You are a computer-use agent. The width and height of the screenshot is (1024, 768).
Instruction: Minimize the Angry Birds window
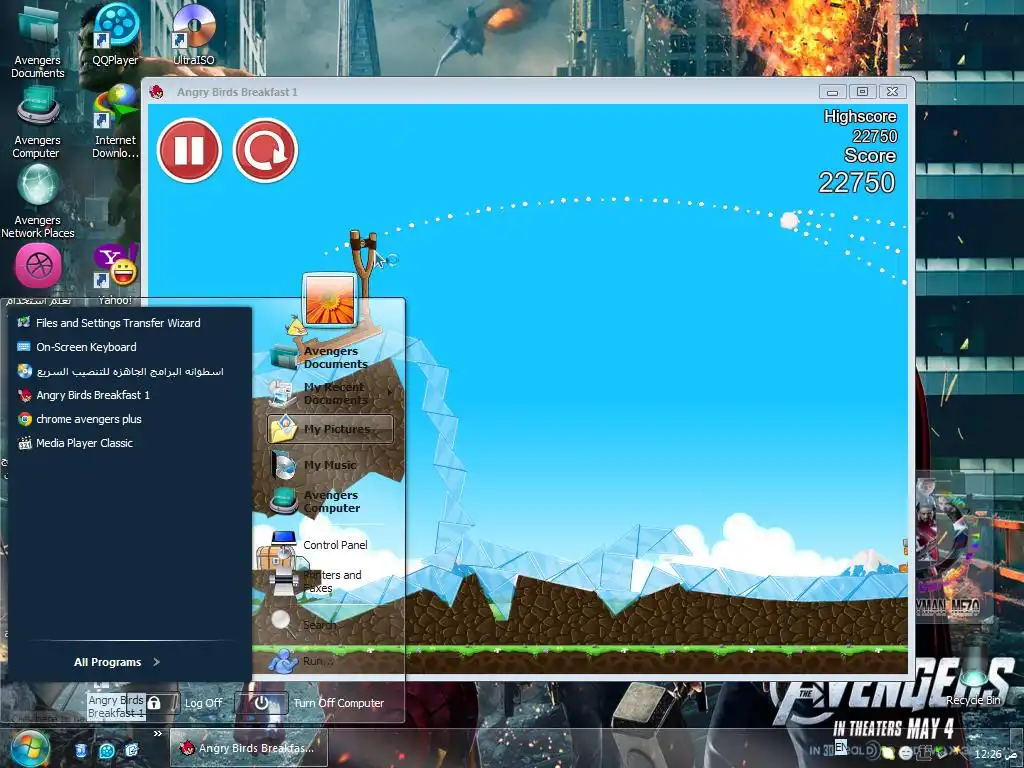[x=832, y=92]
